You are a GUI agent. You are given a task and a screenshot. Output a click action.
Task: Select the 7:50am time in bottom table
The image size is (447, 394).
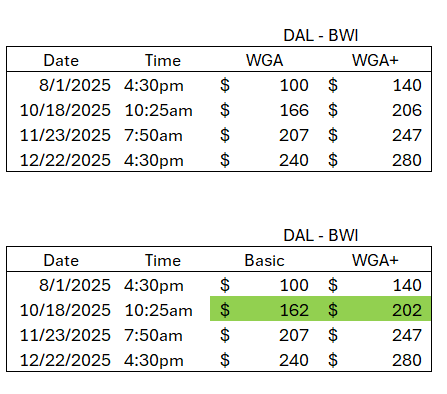153,335
